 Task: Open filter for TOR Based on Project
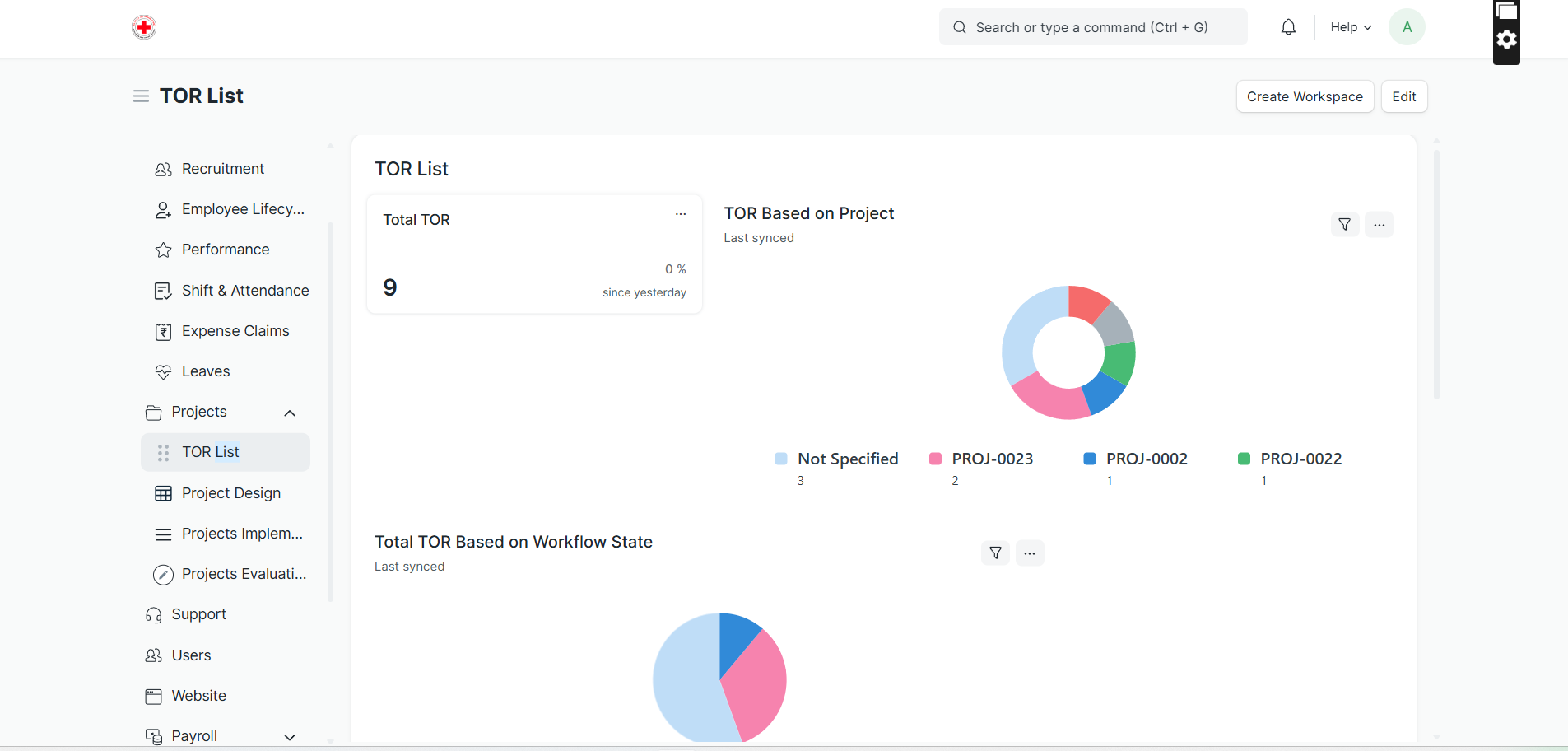(1344, 224)
